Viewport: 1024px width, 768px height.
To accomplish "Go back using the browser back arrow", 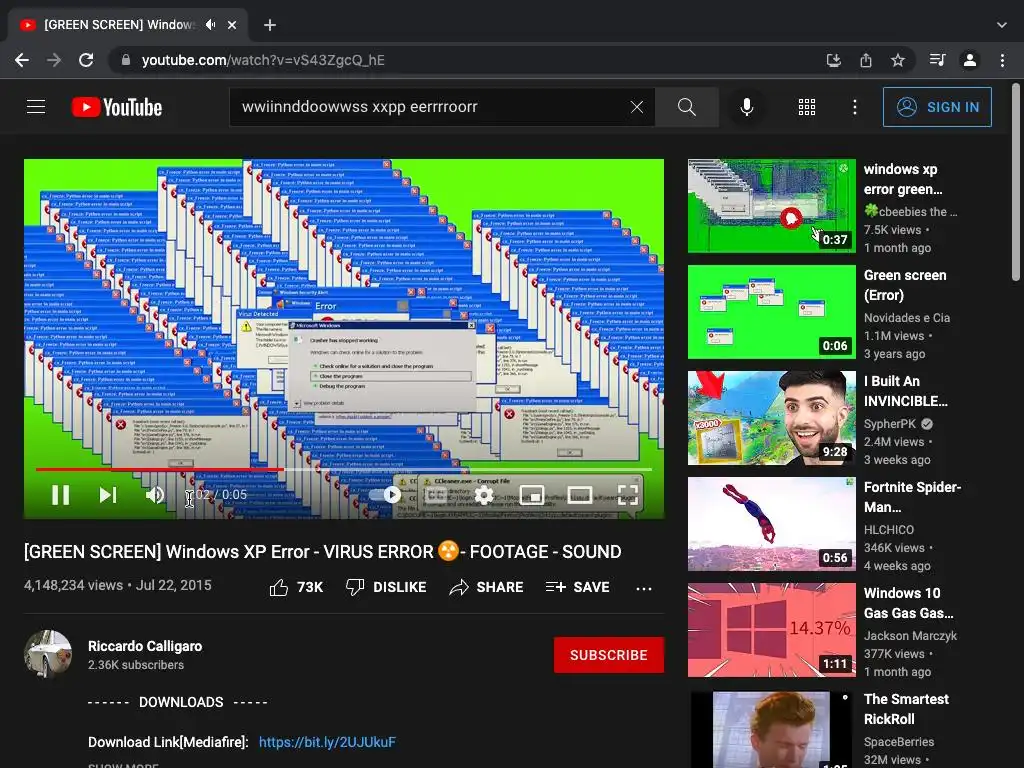I will click(22, 60).
